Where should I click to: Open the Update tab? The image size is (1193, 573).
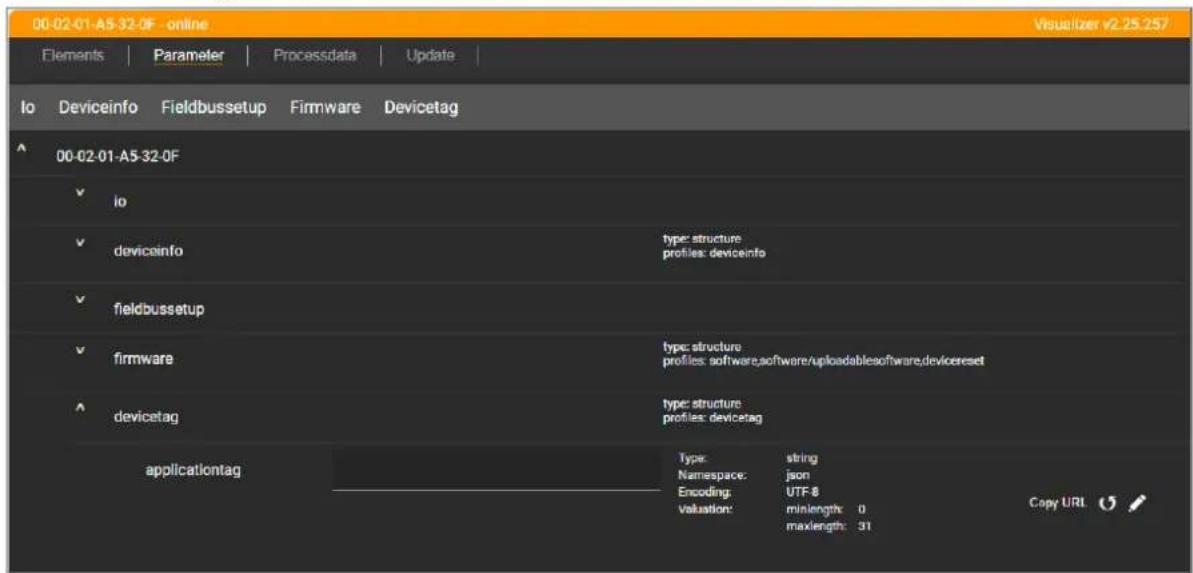[430, 56]
